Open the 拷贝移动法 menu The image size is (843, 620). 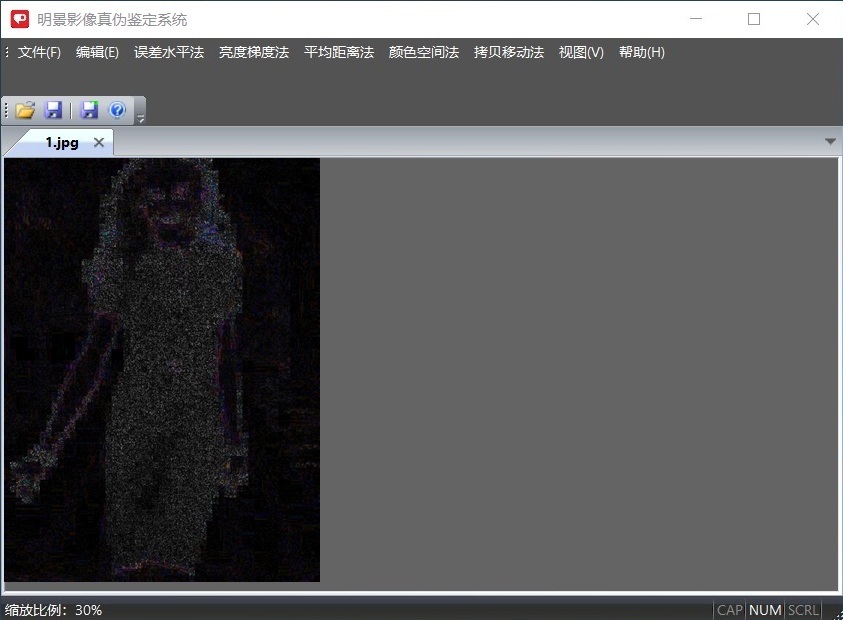pyautogui.click(x=509, y=52)
